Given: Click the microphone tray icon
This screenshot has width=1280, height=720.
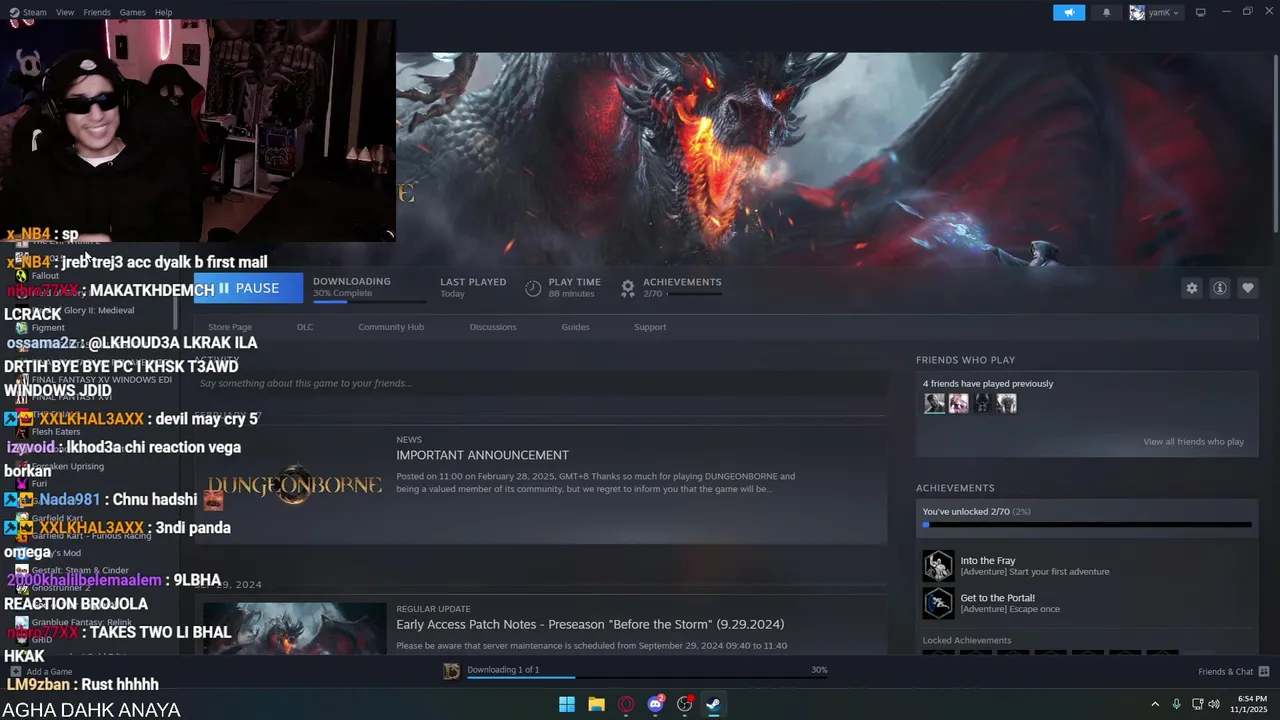Looking at the screenshot, I should [1176, 704].
